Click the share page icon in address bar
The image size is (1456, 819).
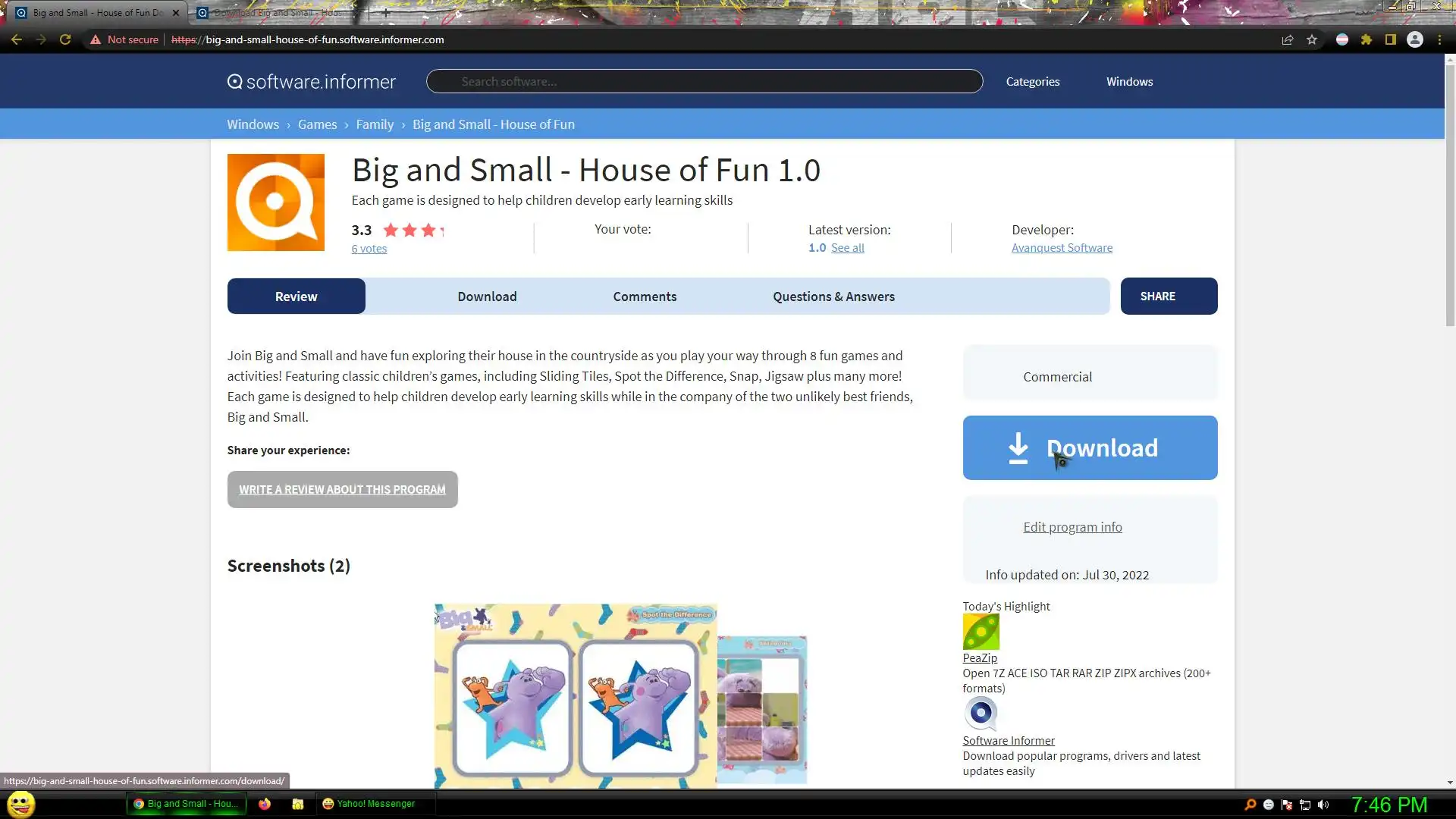click(x=1287, y=39)
